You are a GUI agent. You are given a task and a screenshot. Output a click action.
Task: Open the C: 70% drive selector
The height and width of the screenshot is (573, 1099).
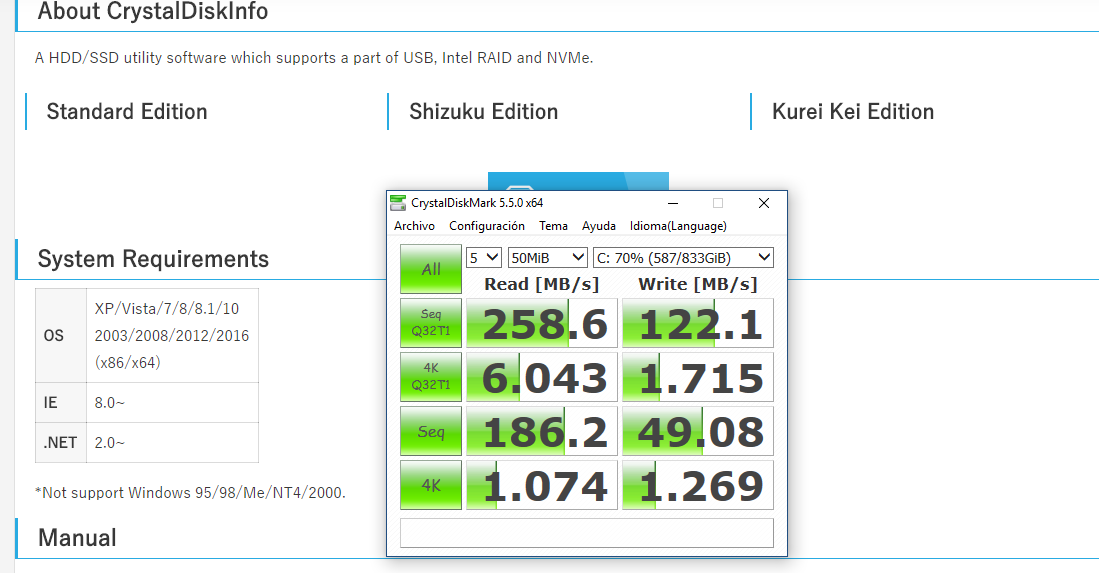(x=683, y=257)
